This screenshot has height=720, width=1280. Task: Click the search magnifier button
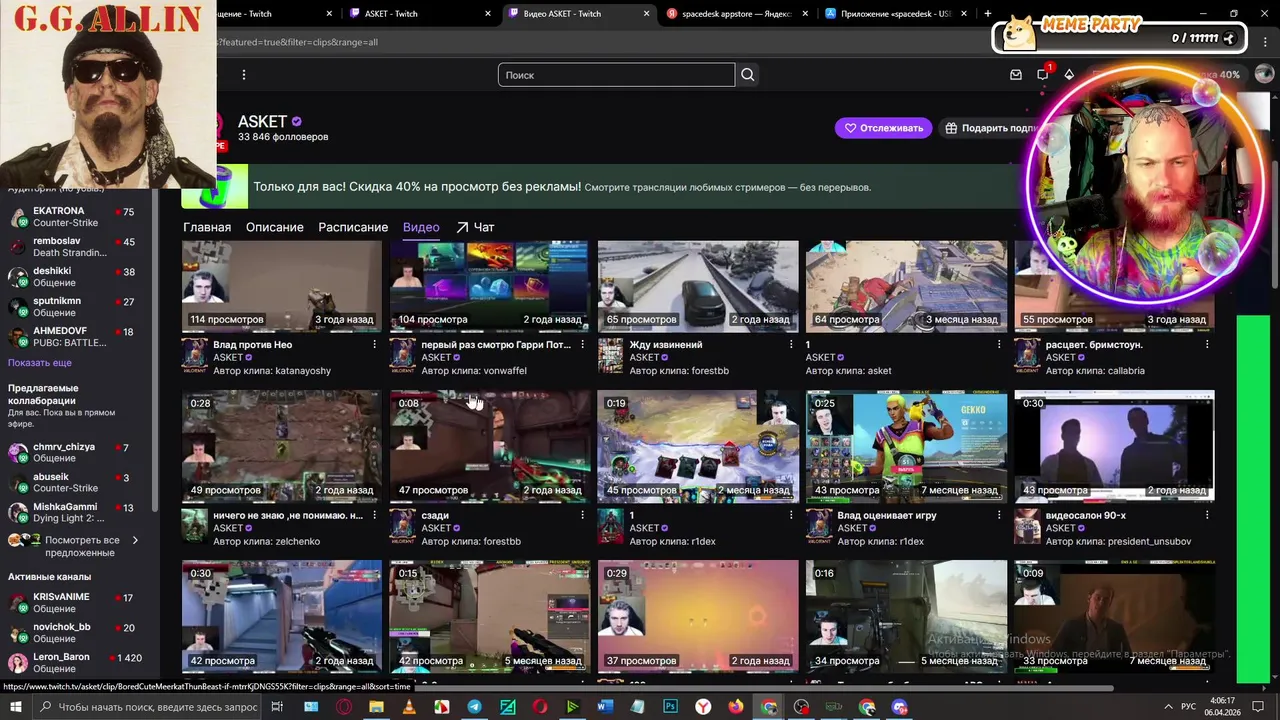747,75
